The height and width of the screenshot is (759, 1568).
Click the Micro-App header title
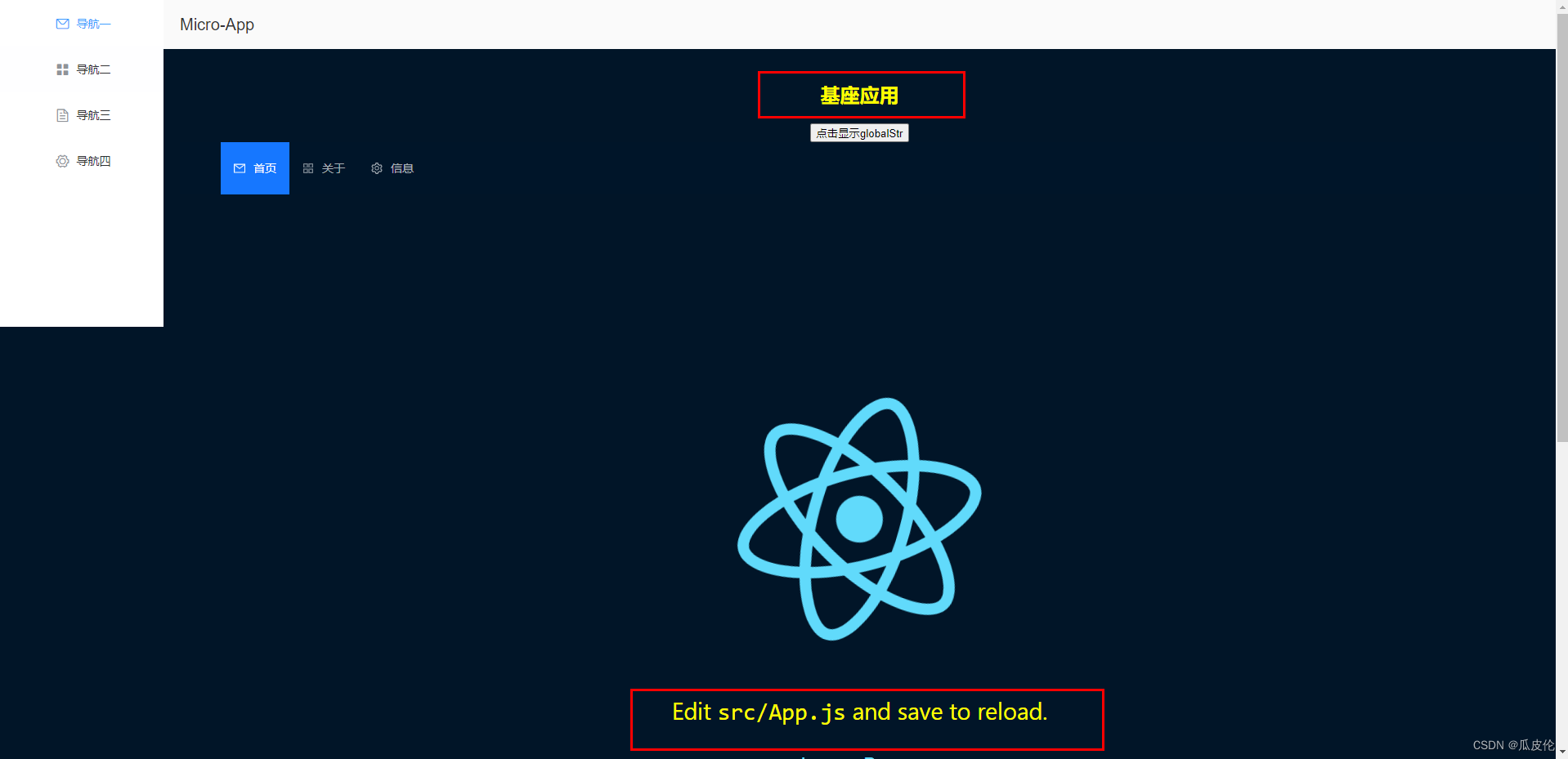[x=217, y=25]
